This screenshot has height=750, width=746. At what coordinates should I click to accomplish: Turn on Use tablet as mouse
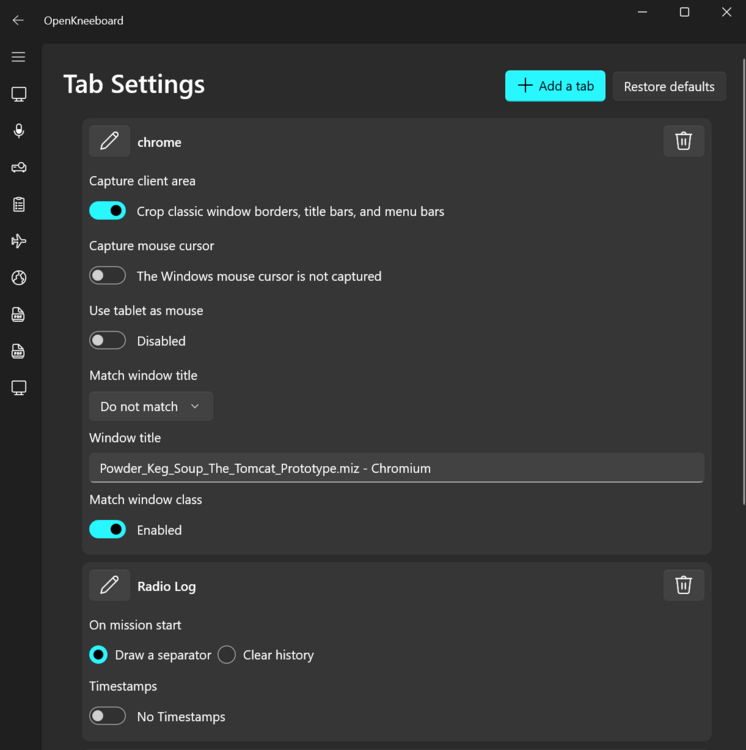[x=108, y=340]
